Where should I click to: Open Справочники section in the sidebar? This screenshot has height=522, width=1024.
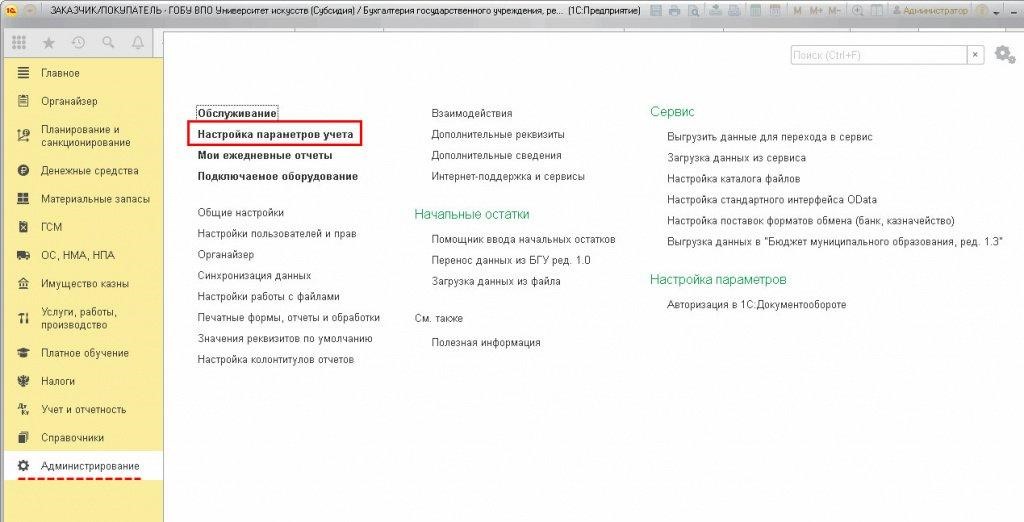(72, 437)
